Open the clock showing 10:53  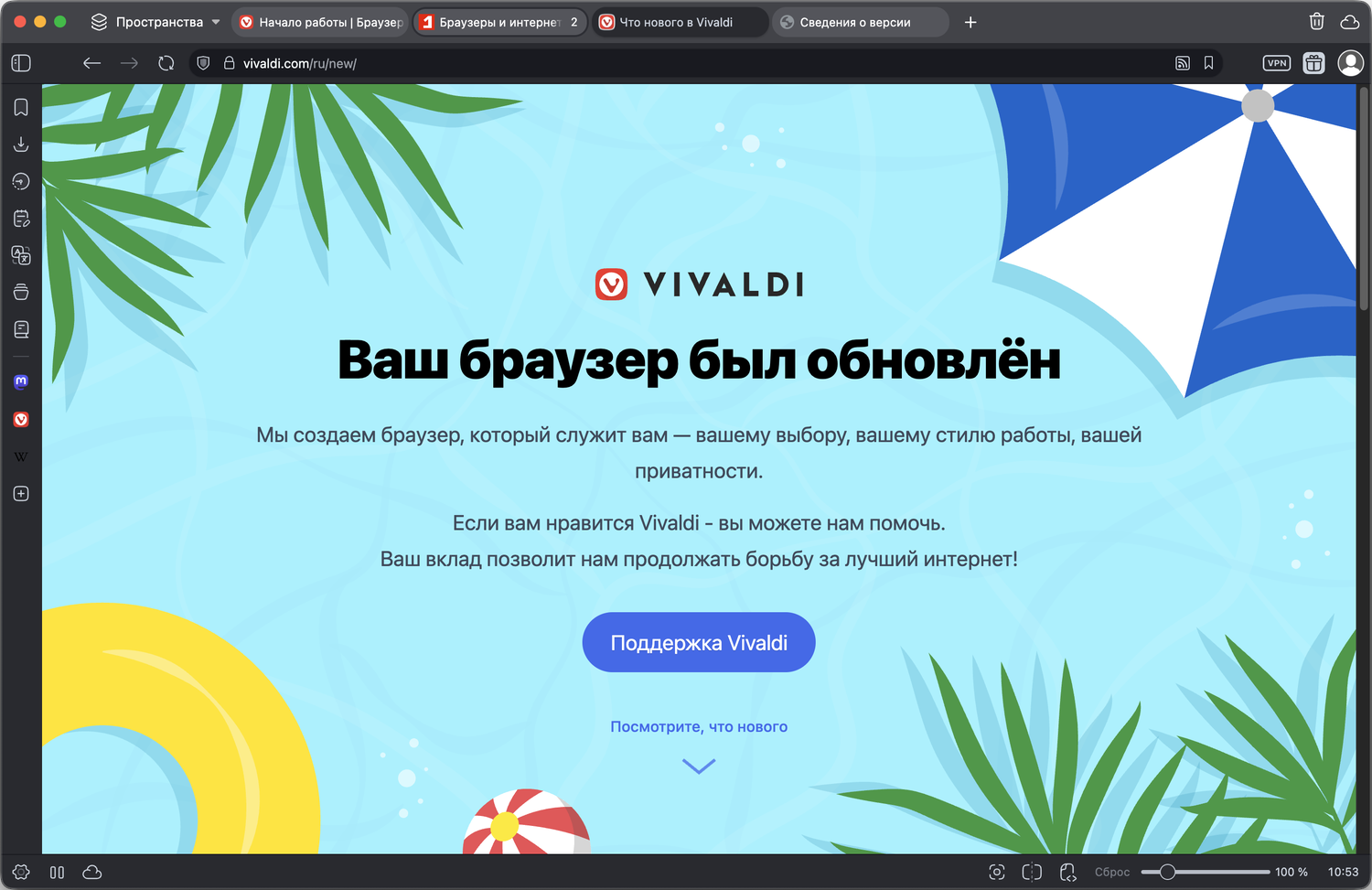pos(1343,873)
